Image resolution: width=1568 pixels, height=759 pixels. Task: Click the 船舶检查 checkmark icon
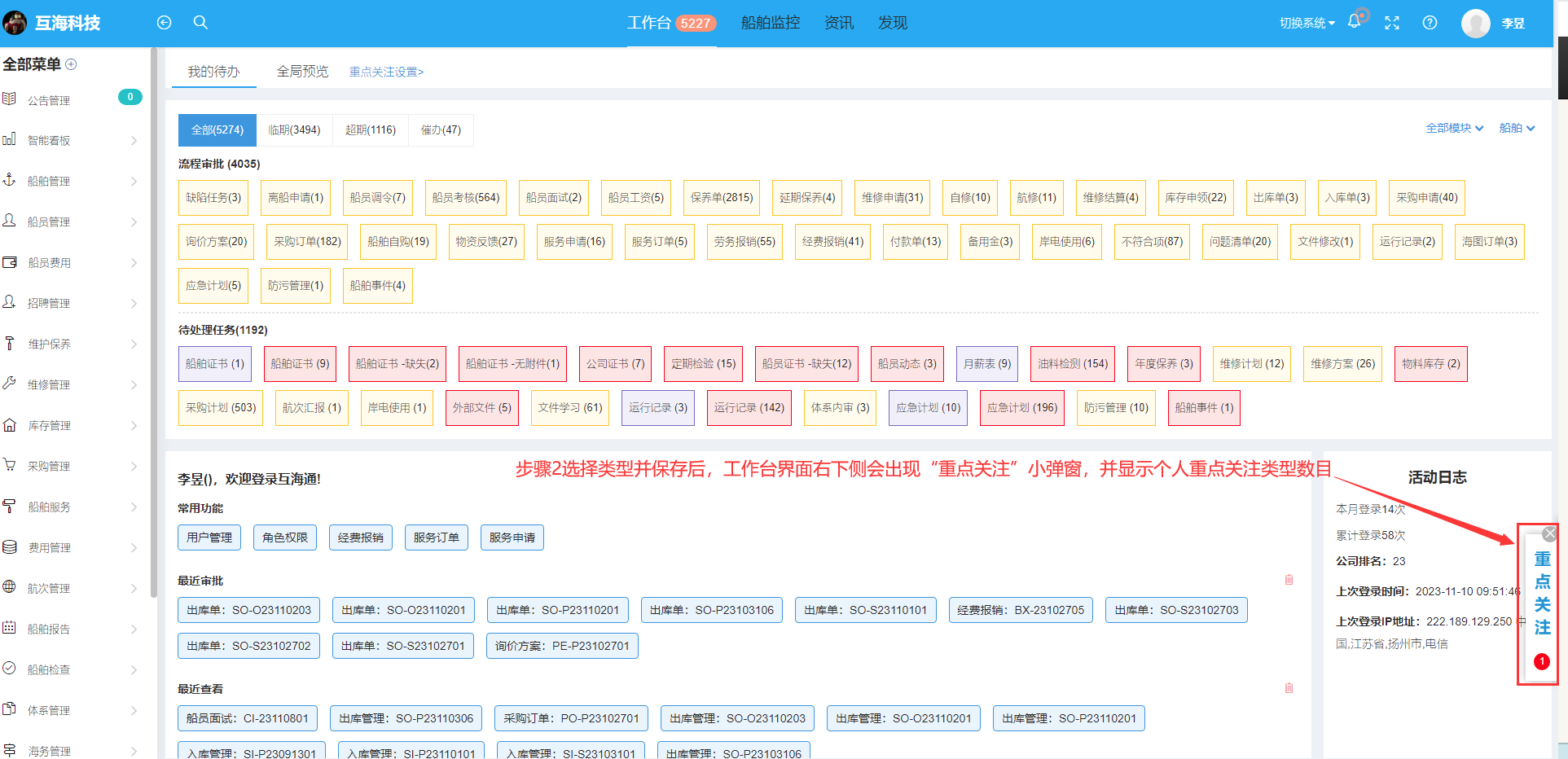(x=10, y=669)
